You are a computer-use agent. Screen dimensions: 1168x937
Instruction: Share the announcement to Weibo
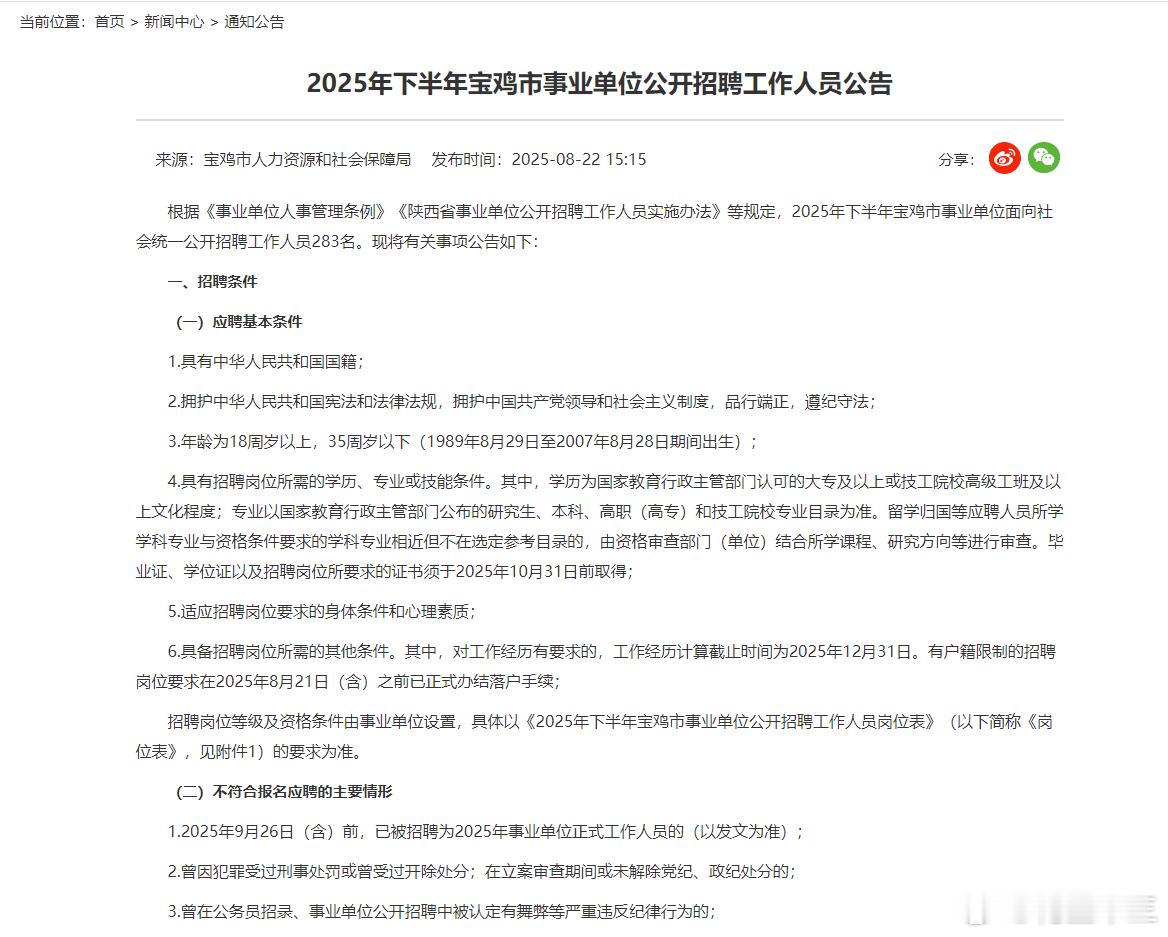coord(1004,158)
